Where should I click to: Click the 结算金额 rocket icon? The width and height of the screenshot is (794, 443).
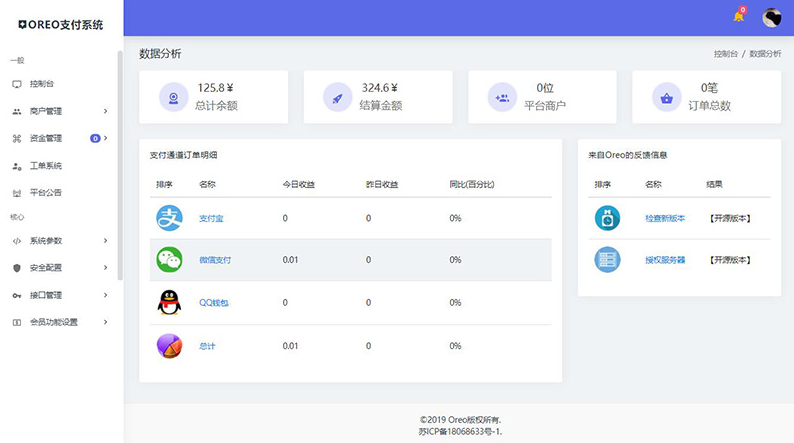338,97
